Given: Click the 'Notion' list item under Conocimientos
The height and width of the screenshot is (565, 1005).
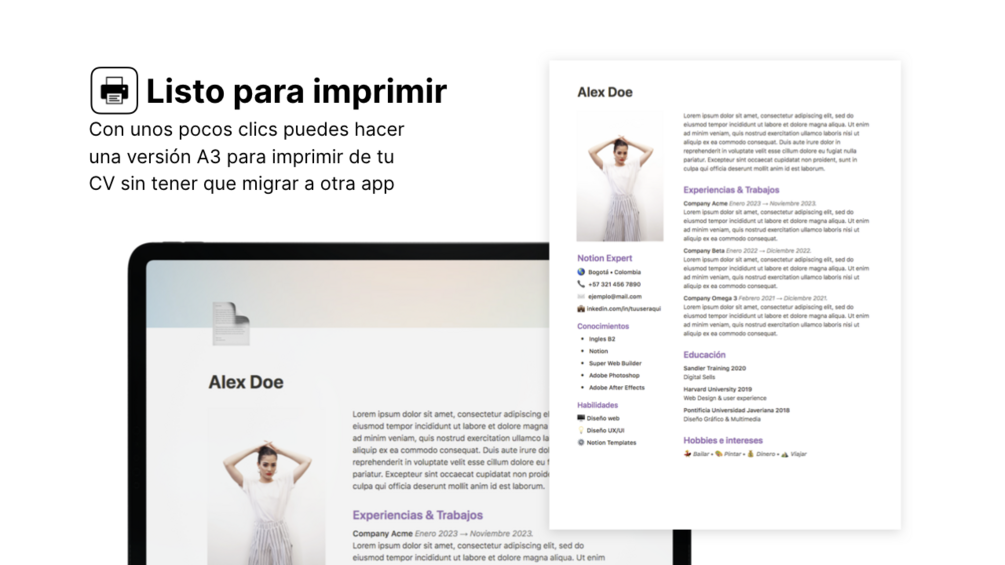Looking at the screenshot, I should [598, 351].
